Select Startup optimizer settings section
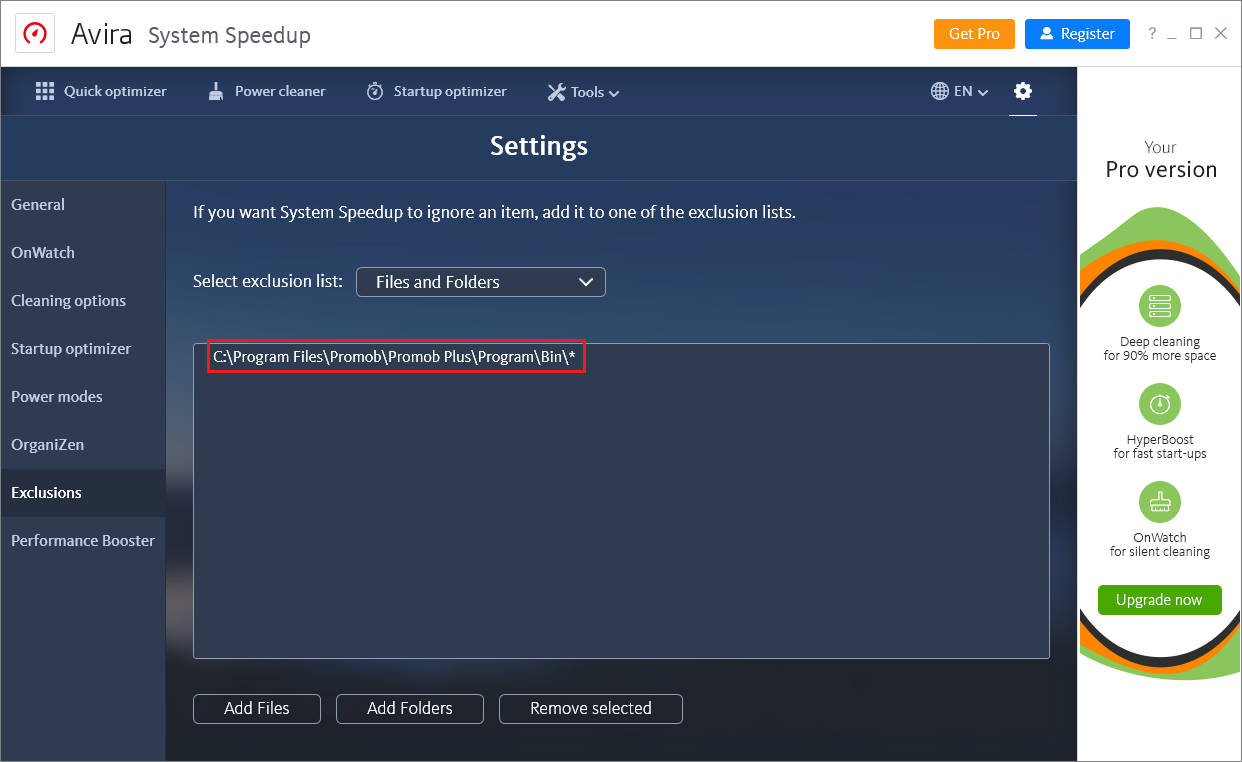This screenshot has height=762, width=1242. coord(83,349)
